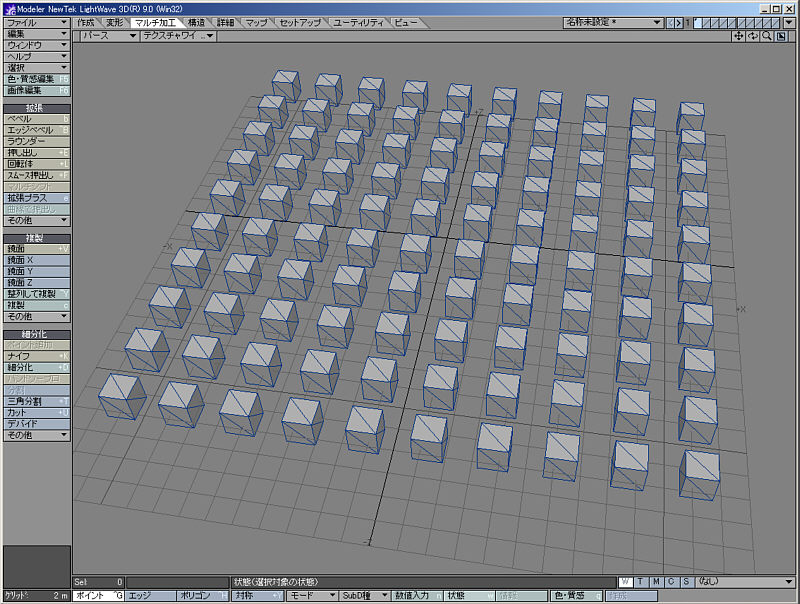Switch to the セットアップ tab

tap(300, 22)
